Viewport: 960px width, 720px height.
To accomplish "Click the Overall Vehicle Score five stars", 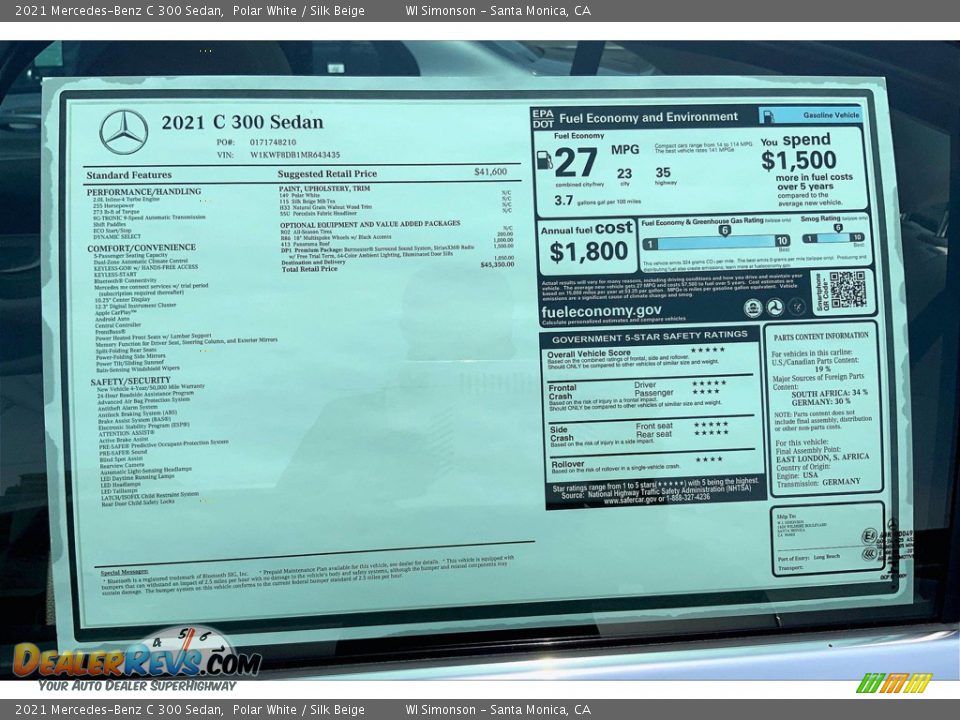I will tap(707, 350).
